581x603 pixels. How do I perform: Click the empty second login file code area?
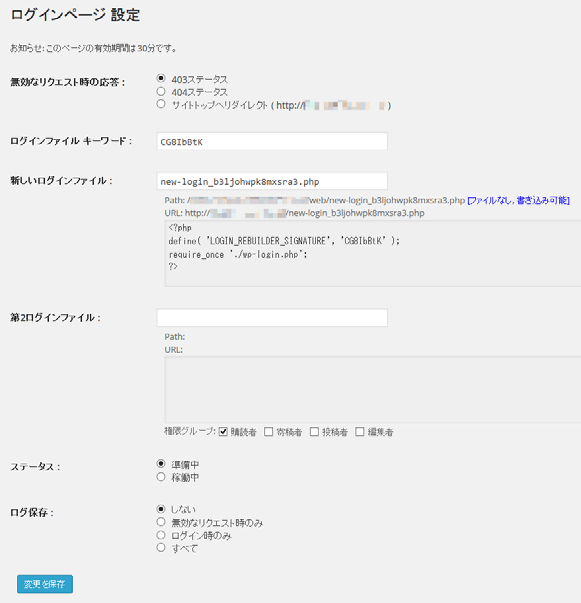373,390
